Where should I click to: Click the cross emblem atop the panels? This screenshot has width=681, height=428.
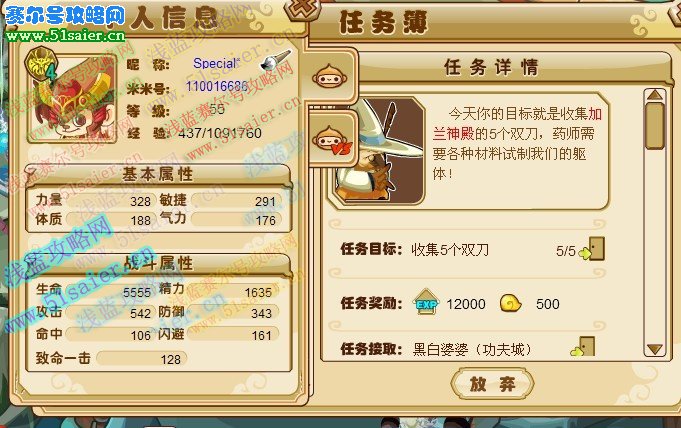303,11
